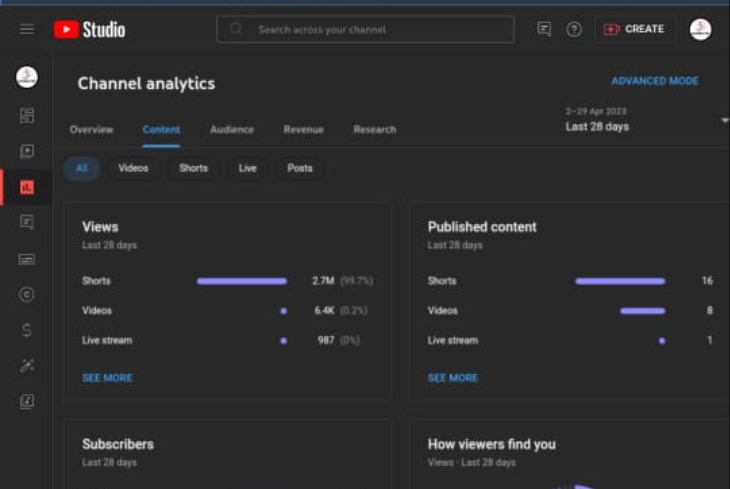Open Audio library sidebar icon
The height and width of the screenshot is (489, 730).
27,401
